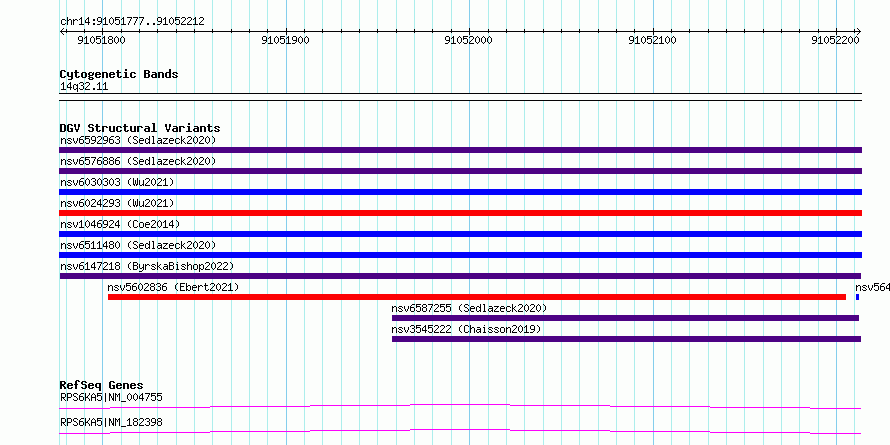The width and height of the screenshot is (890, 445).
Task: Click the red bar for nsv5602836
Action: [x=477, y=297]
